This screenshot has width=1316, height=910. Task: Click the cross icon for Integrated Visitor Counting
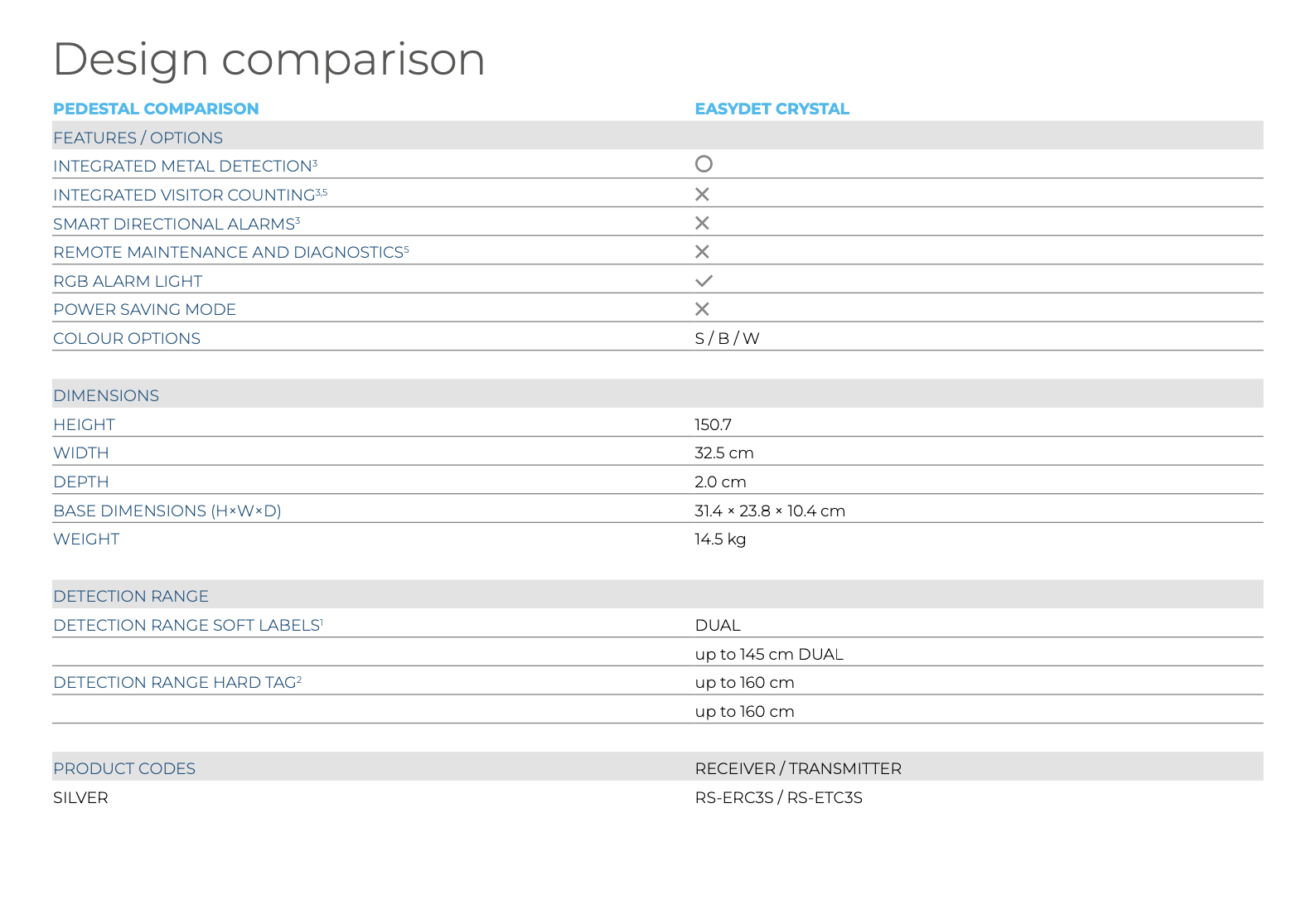point(702,194)
